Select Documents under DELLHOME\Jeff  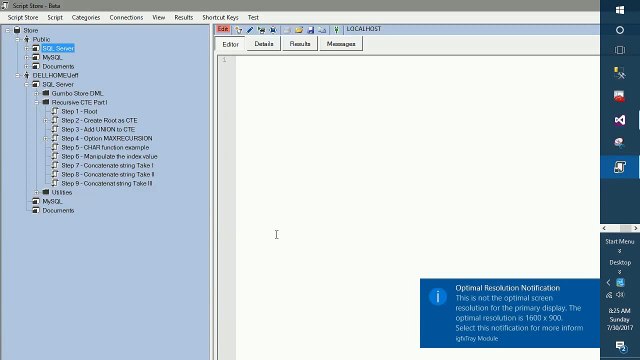tap(58, 210)
